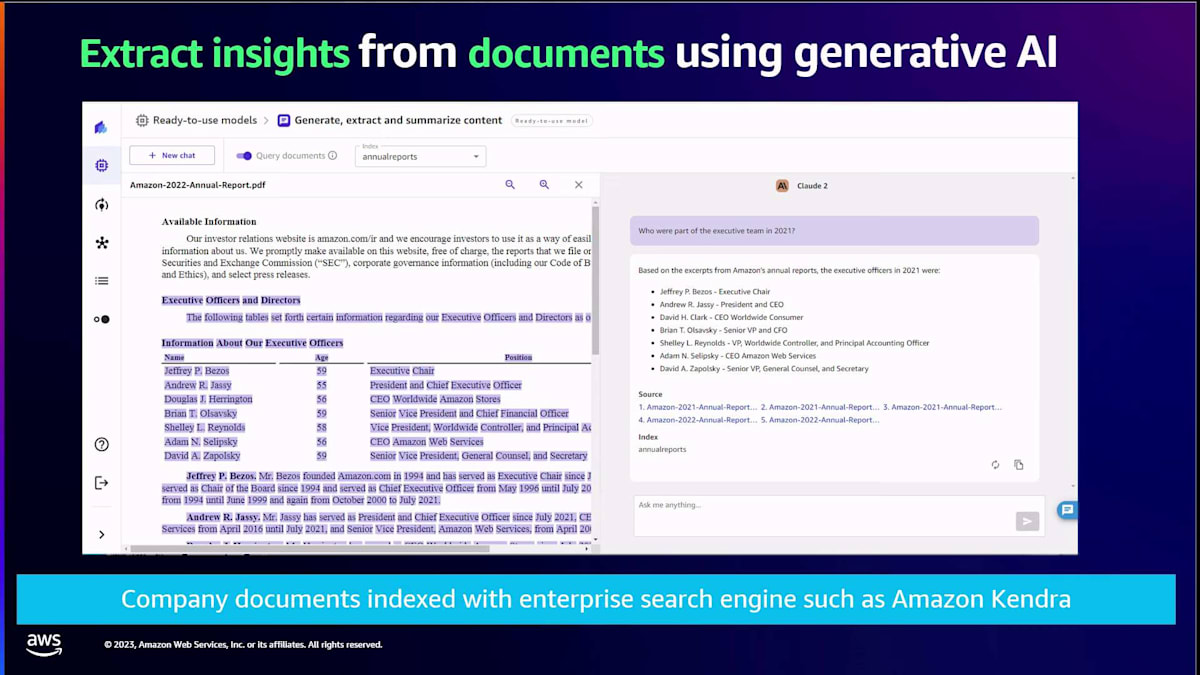Screen dimensions: 1200x675
Task: Click Andrew R. Jassy in PDF officers table
Action: (x=198, y=385)
